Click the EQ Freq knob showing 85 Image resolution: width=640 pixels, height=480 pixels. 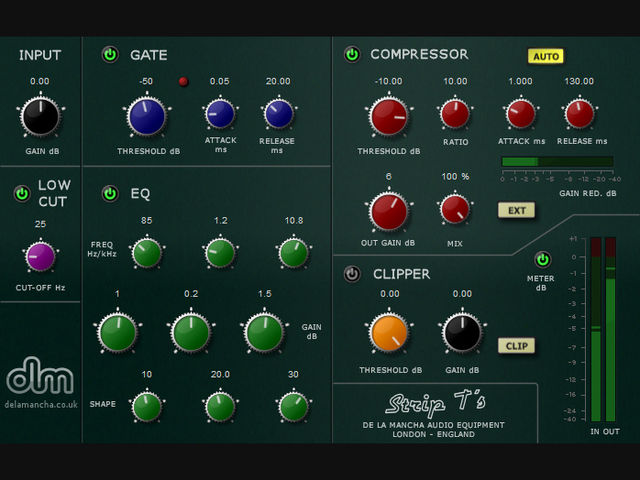[x=147, y=253]
